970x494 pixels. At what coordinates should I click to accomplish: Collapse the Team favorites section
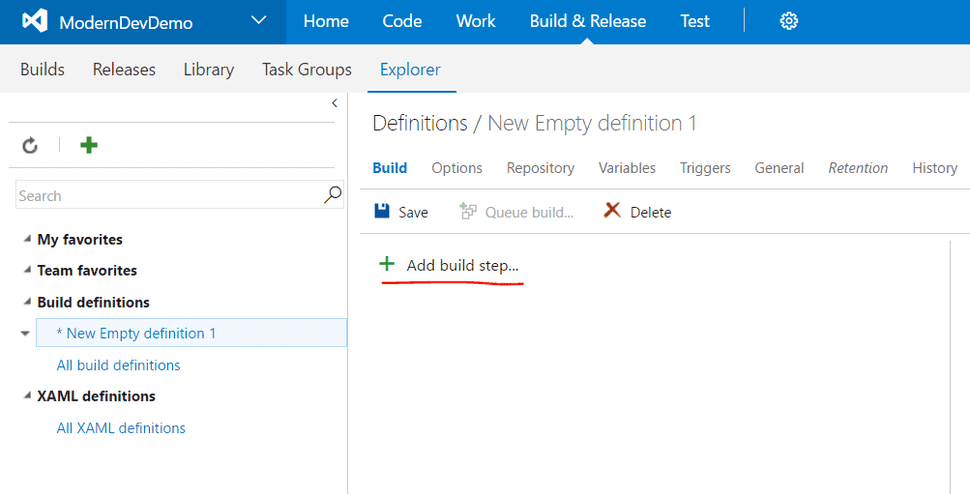pos(27,270)
